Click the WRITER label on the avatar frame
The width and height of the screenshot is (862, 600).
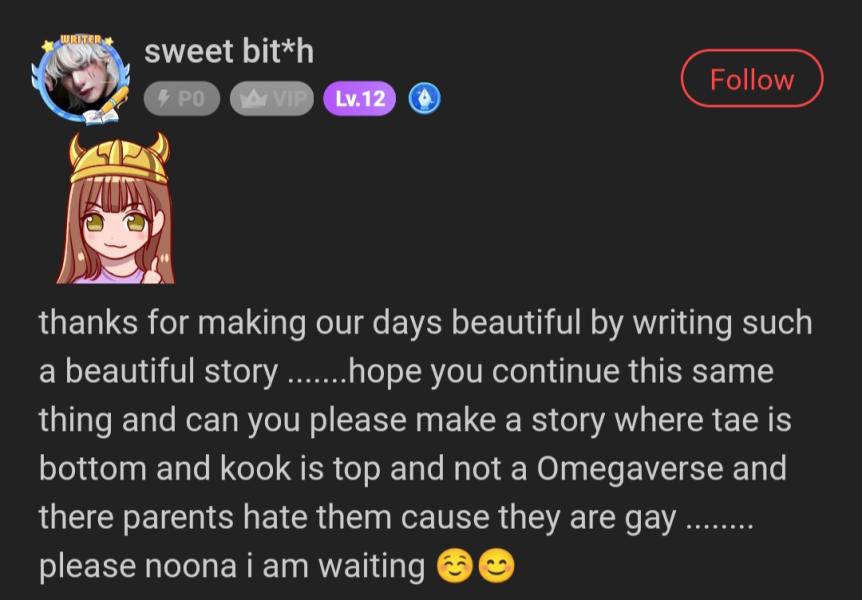(x=78, y=36)
